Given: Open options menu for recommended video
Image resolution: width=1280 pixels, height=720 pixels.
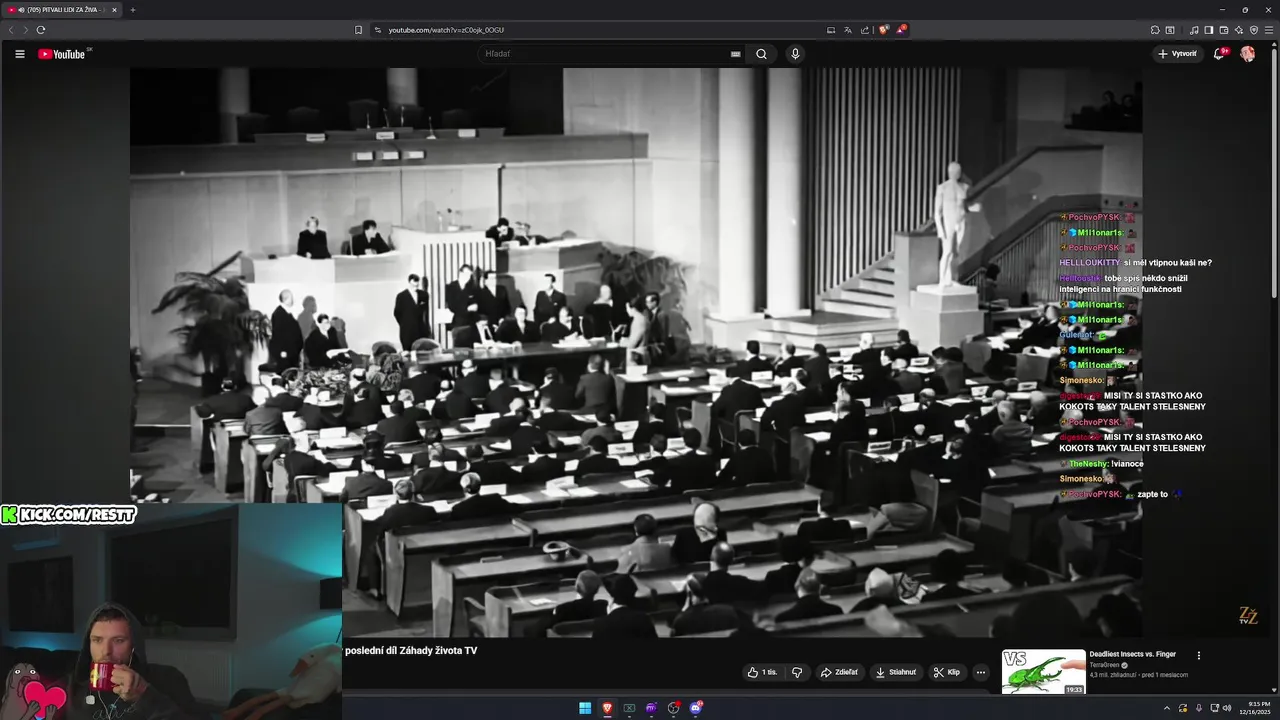Looking at the screenshot, I should 1199,656.
